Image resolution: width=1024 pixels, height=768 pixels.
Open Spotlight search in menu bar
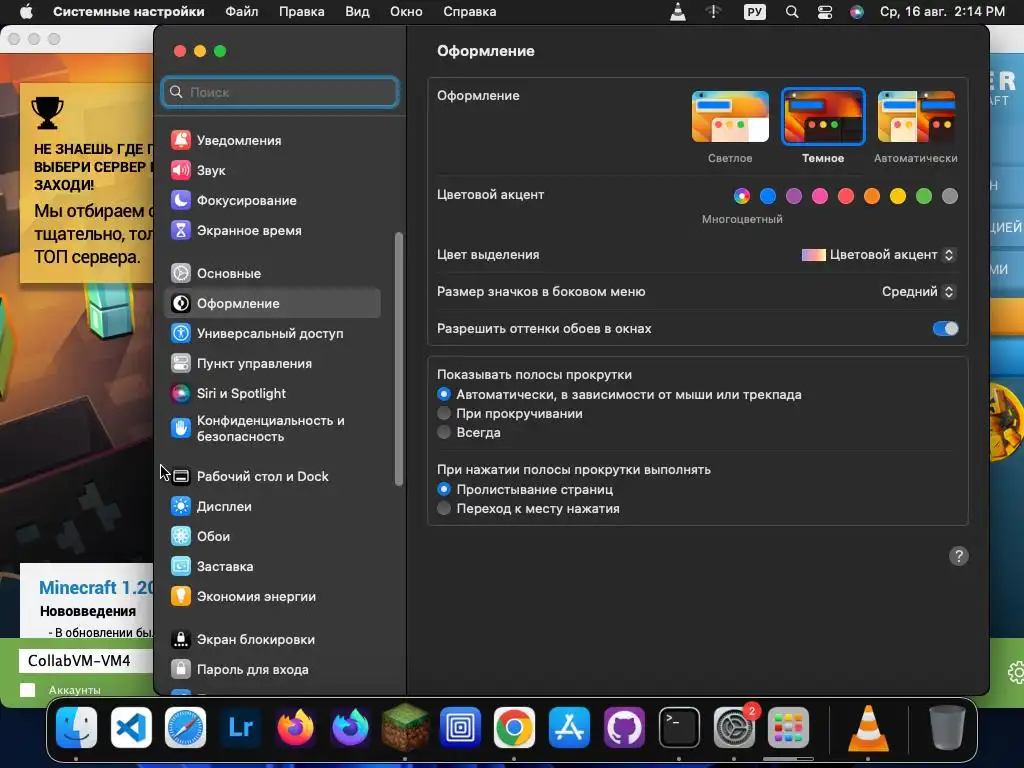pyautogui.click(x=792, y=12)
